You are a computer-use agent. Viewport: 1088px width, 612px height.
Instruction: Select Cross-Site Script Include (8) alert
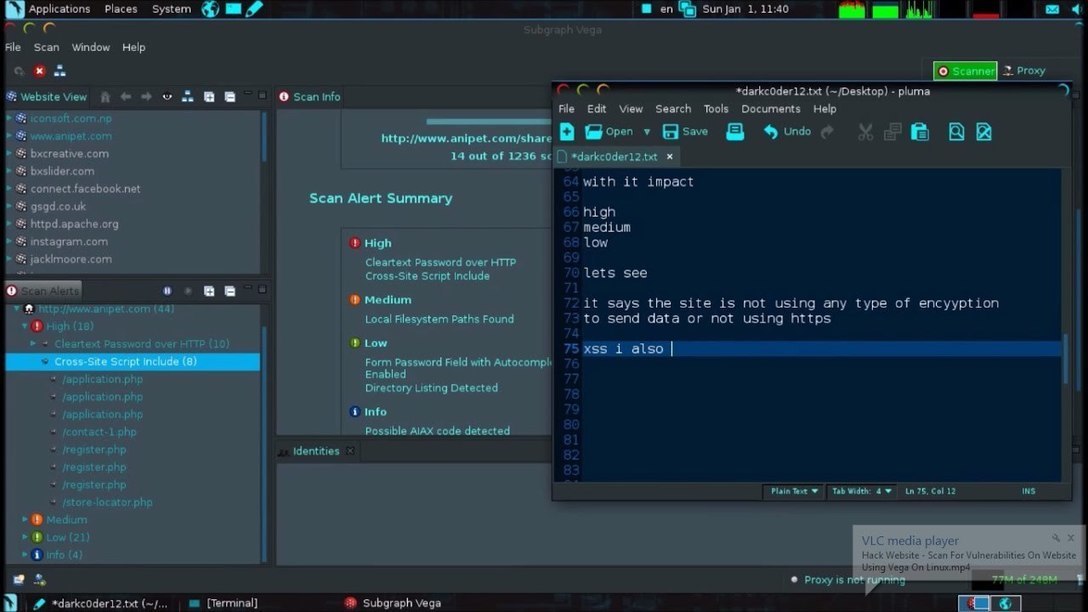(133, 362)
